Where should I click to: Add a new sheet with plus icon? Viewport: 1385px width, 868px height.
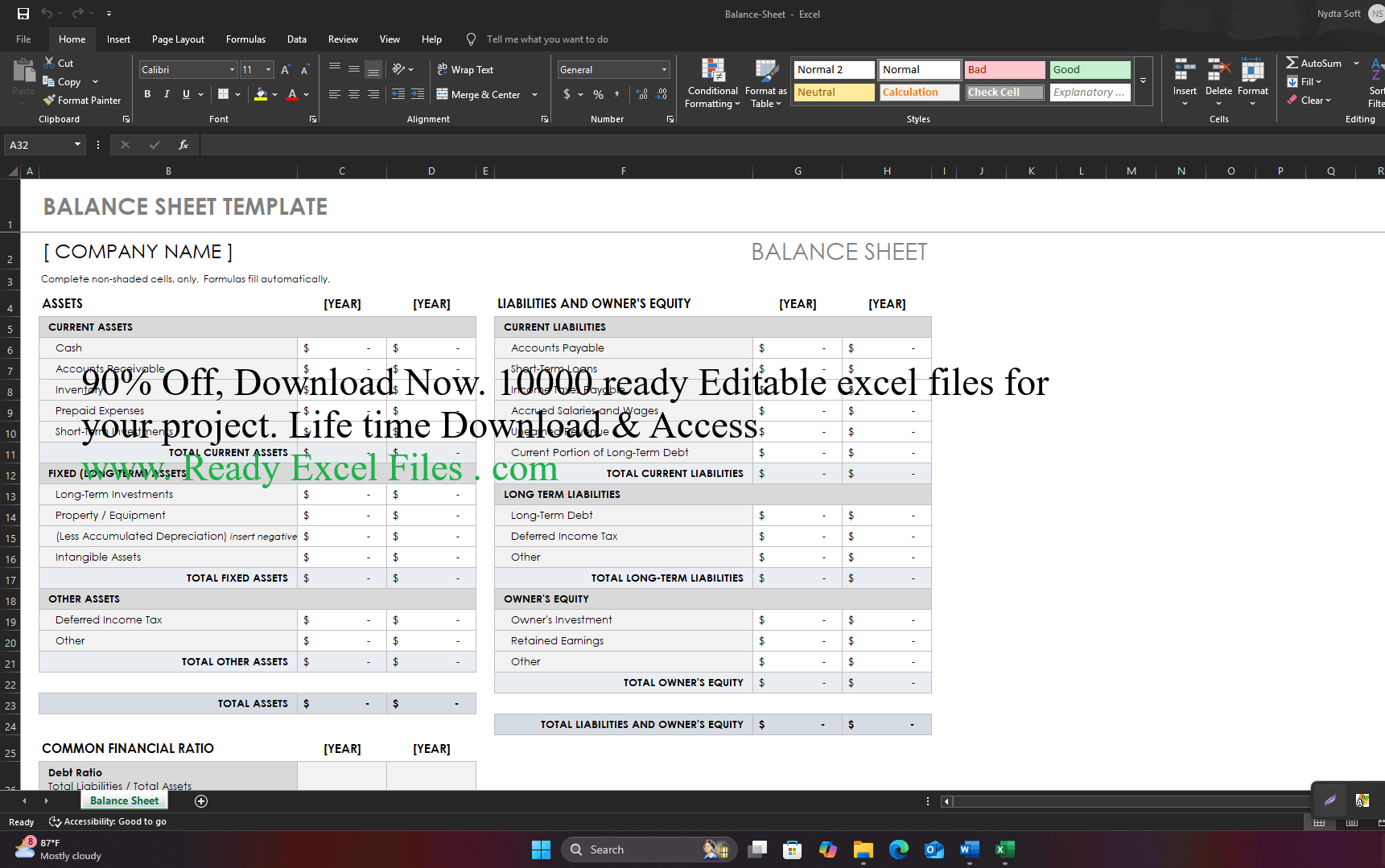[201, 800]
